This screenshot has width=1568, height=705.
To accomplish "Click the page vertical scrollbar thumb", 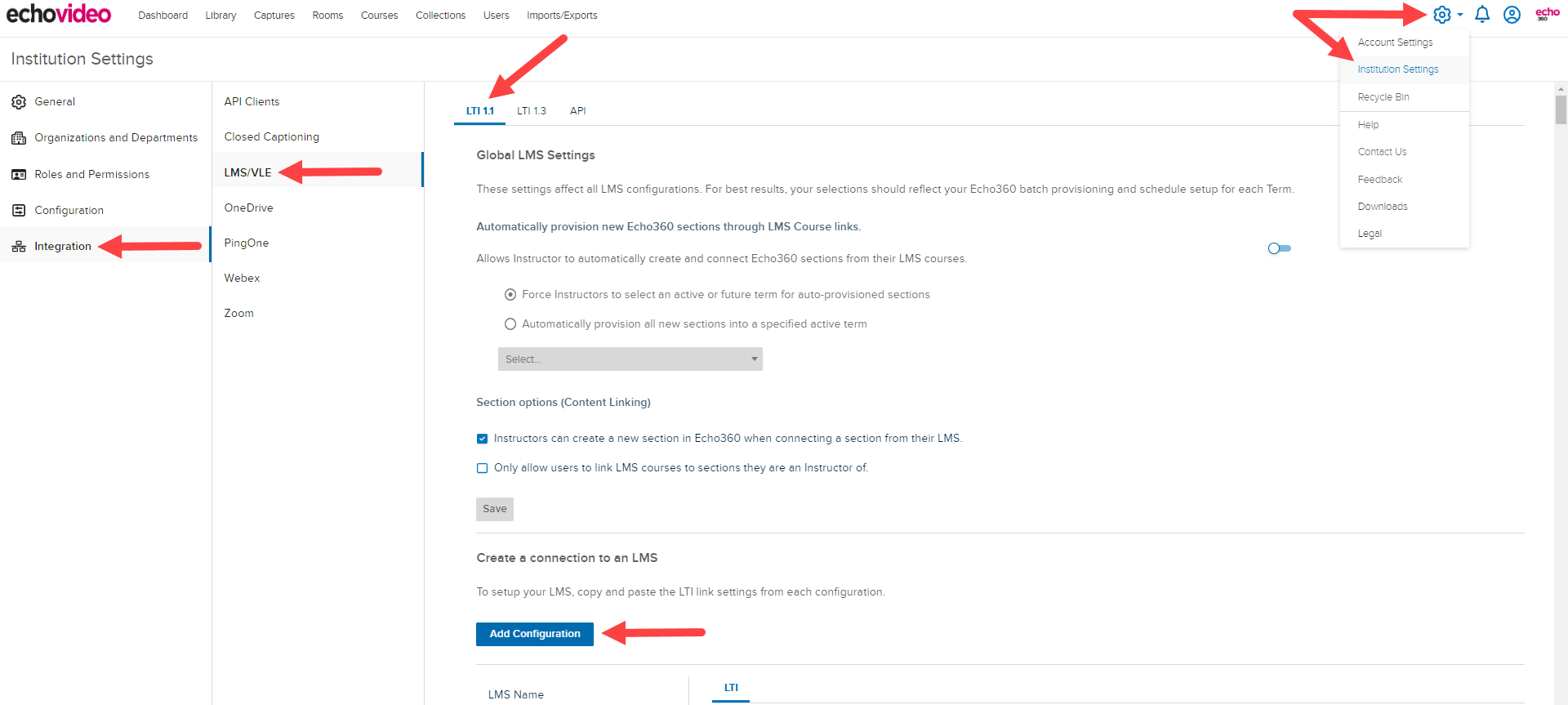I will (1561, 110).
